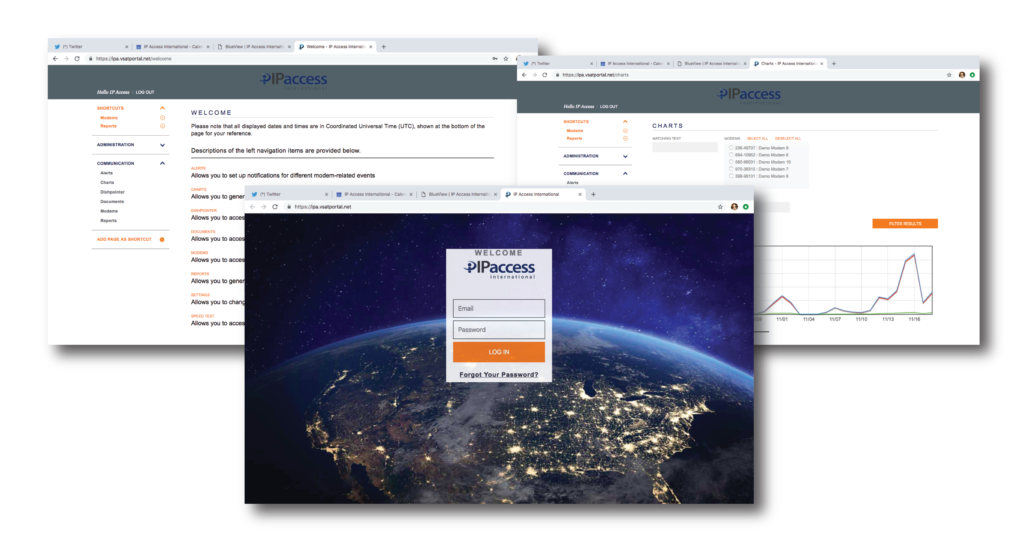Check Demo Modem 8 checkbox in Charts

[731, 176]
